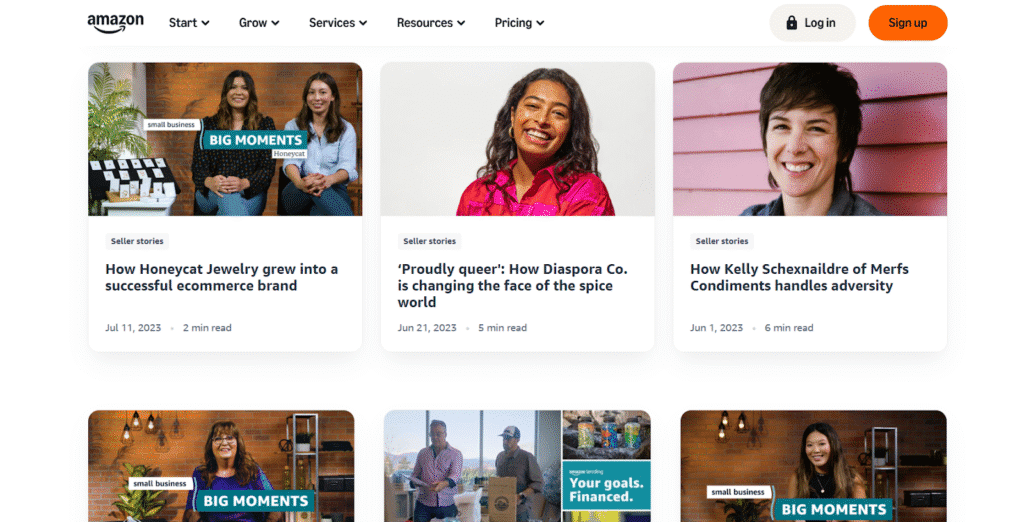Image resolution: width=1024 pixels, height=522 pixels.
Task: Expand the Start menu chevron
Action: coord(206,24)
